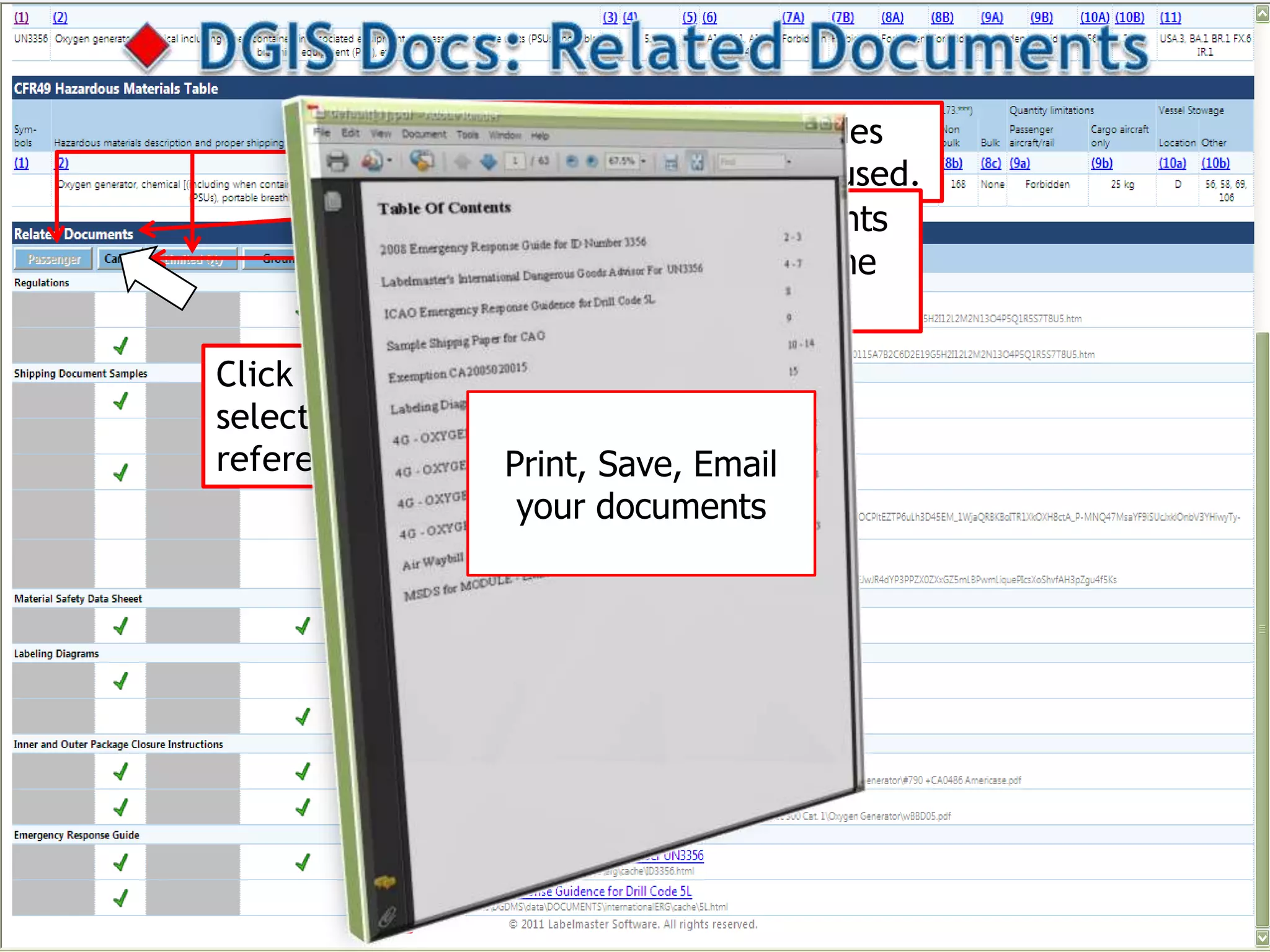Open the Find options dropdown arrow
The image size is (1270, 952).
pos(789,162)
